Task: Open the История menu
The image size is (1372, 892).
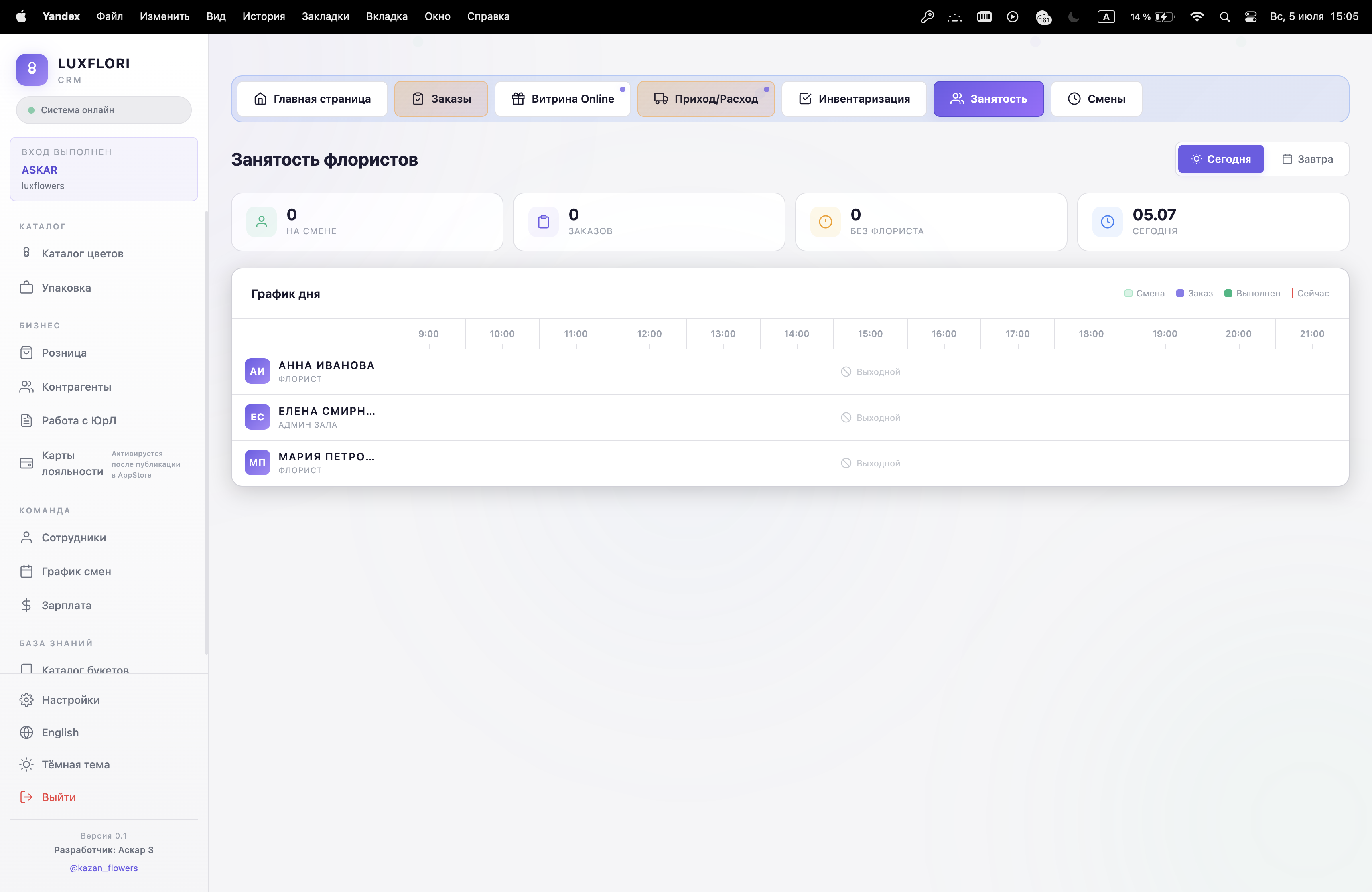Action: [264, 17]
